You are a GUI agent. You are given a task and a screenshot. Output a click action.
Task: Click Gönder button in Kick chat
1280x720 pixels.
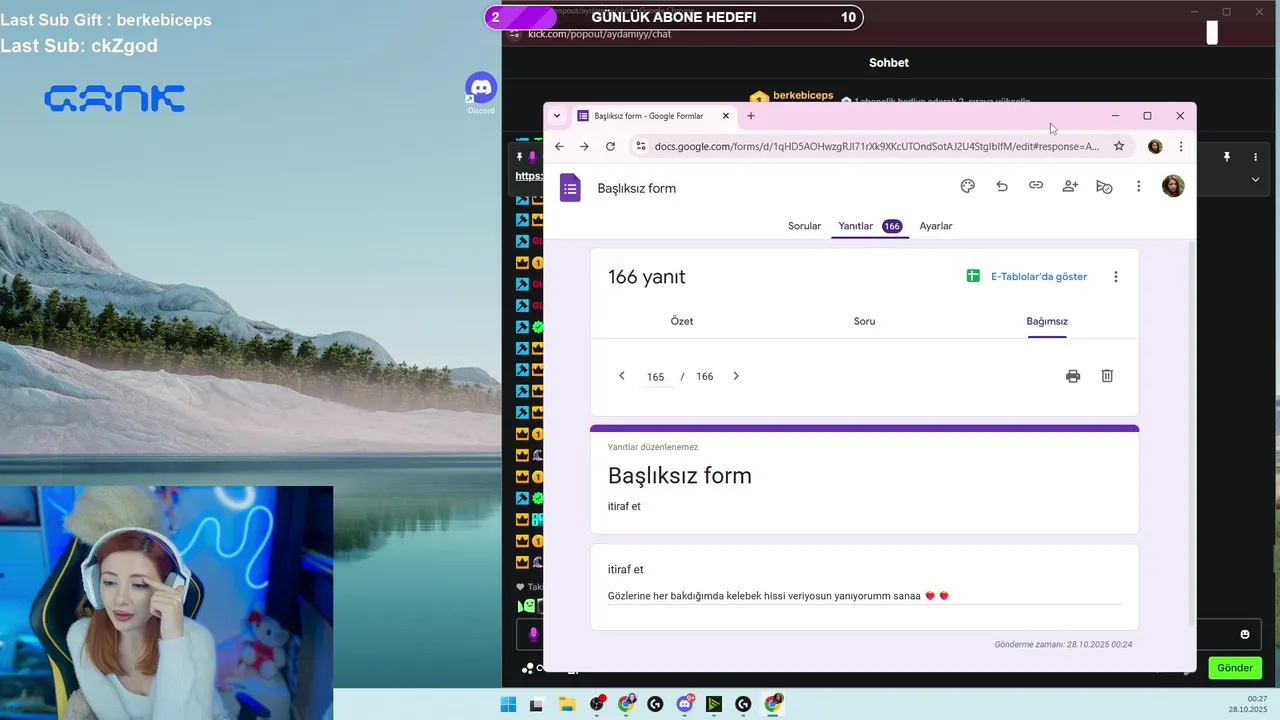(1235, 668)
